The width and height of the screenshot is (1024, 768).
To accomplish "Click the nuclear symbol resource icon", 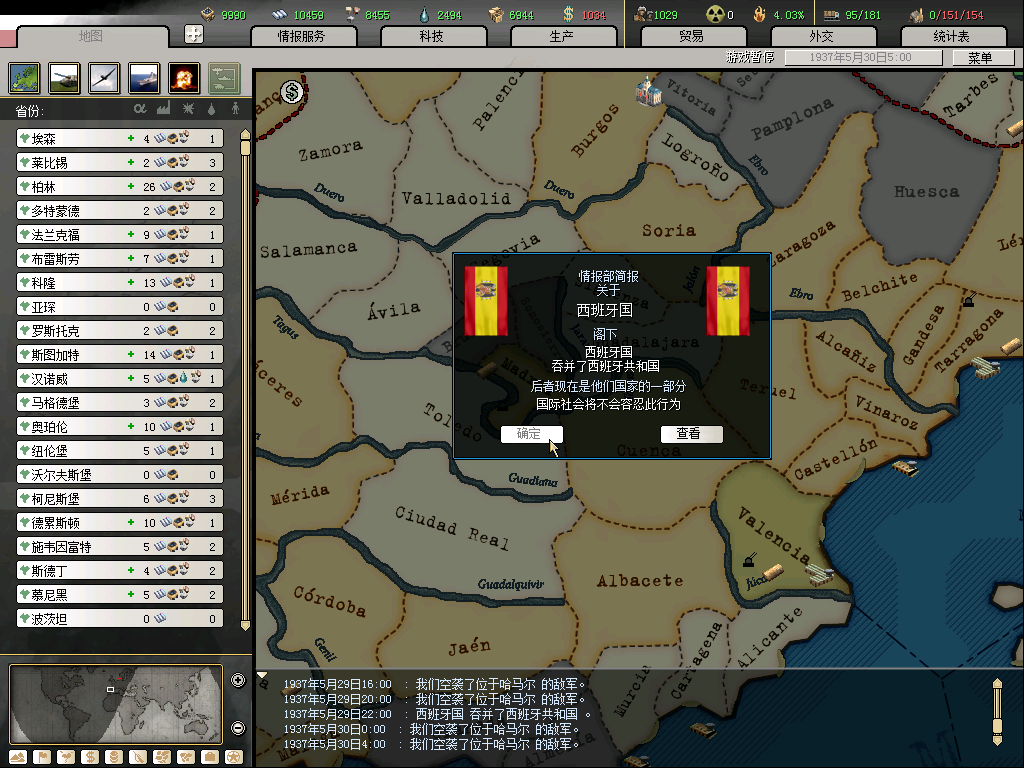I will (715, 14).
